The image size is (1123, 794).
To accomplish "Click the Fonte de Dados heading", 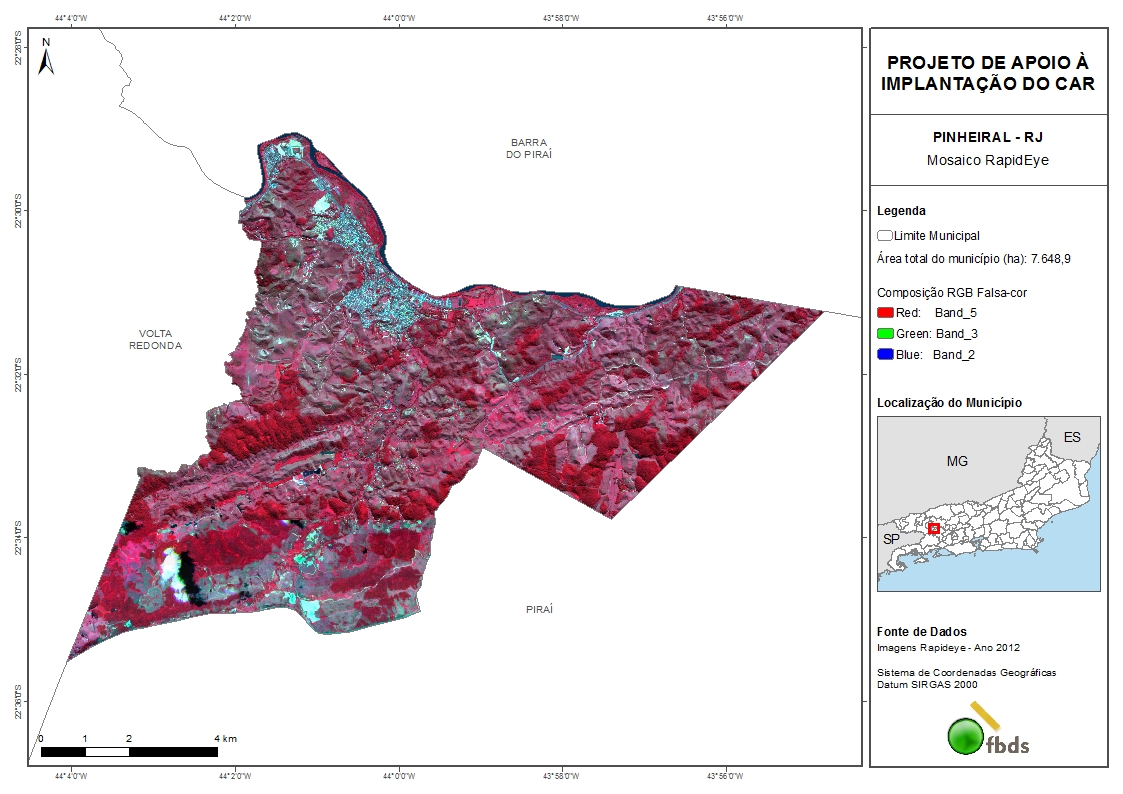I will (921, 632).
